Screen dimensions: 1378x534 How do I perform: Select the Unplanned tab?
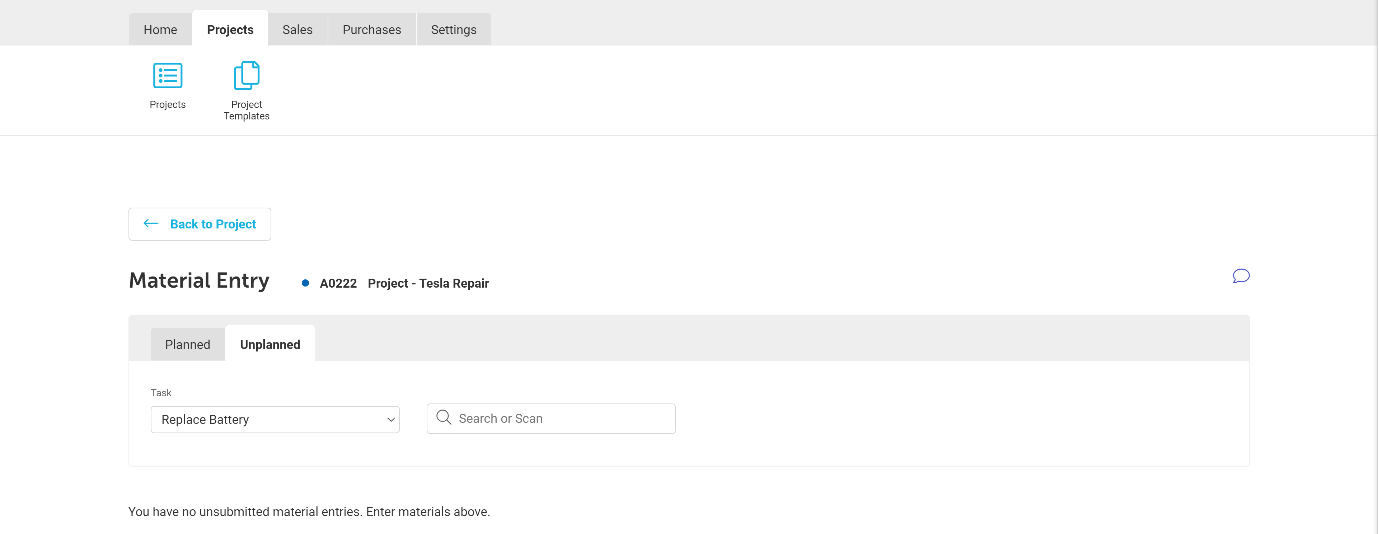click(x=270, y=344)
